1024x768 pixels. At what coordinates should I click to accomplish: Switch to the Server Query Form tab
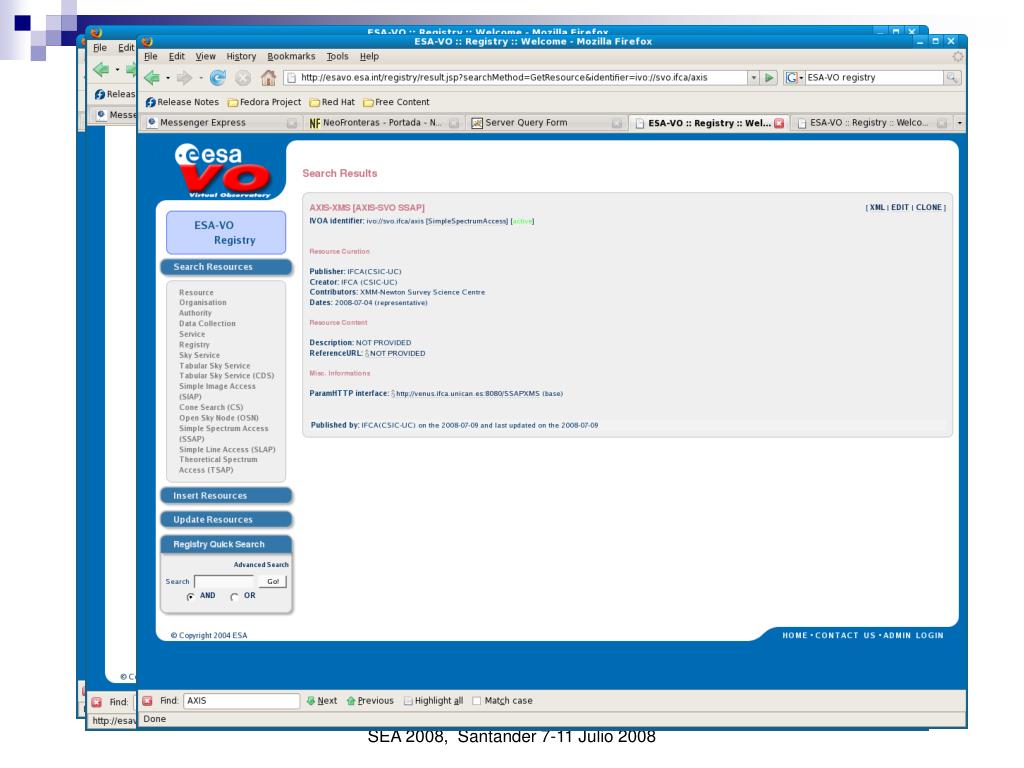[x=546, y=123]
